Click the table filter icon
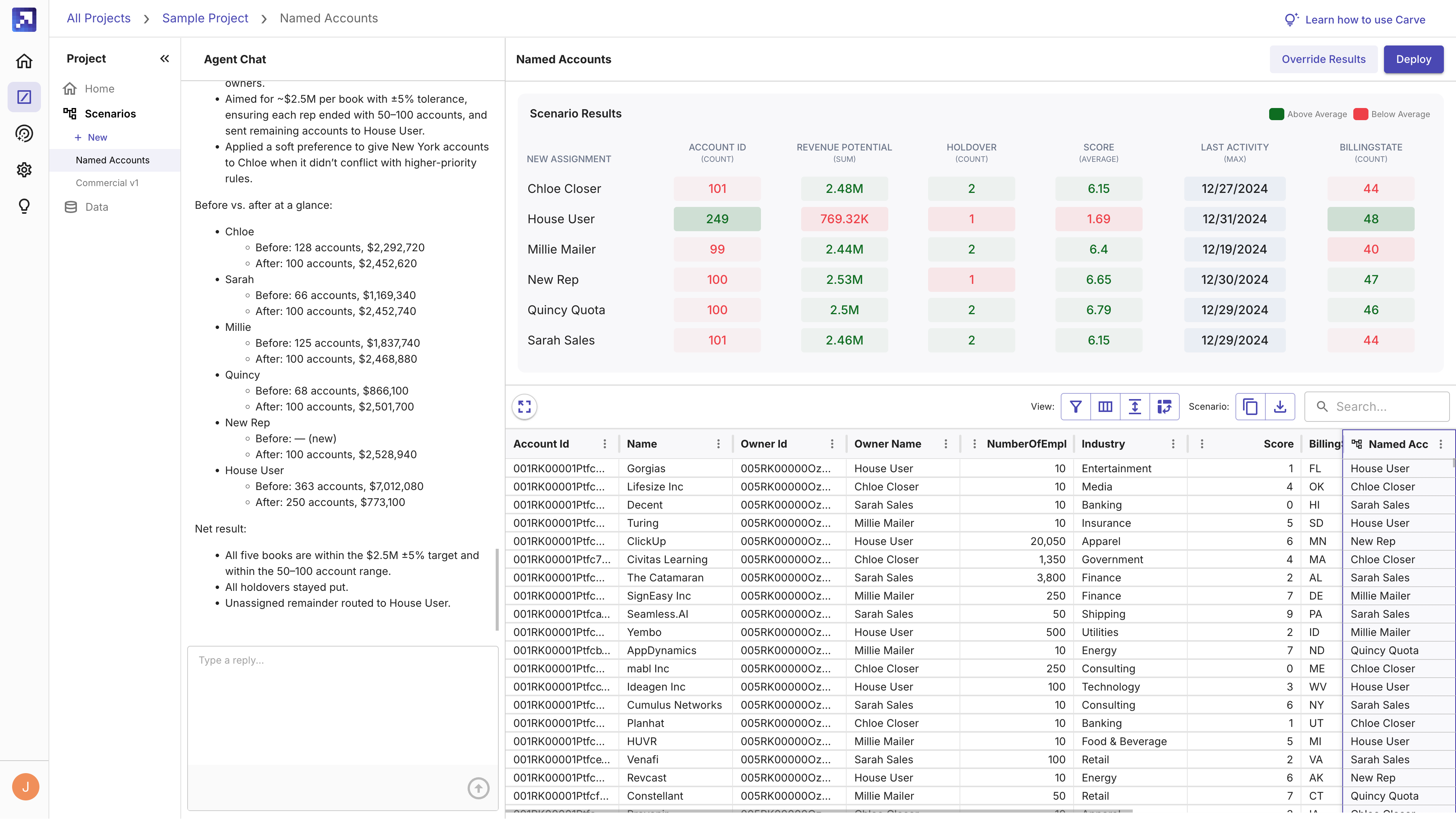This screenshot has width=1456, height=819. coord(1076,406)
